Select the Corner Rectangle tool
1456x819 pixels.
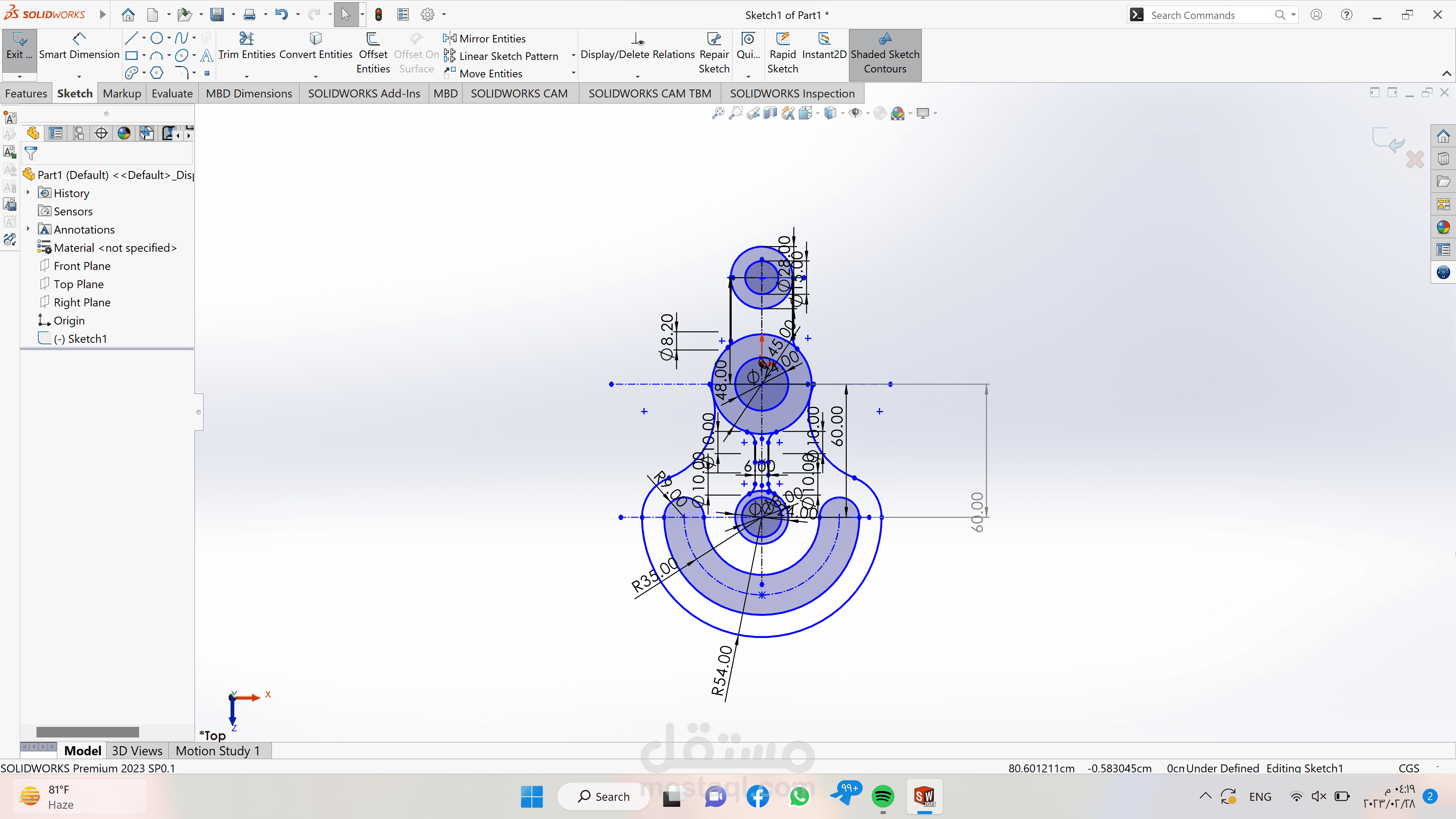pyautogui.click(x=131, y=55)
